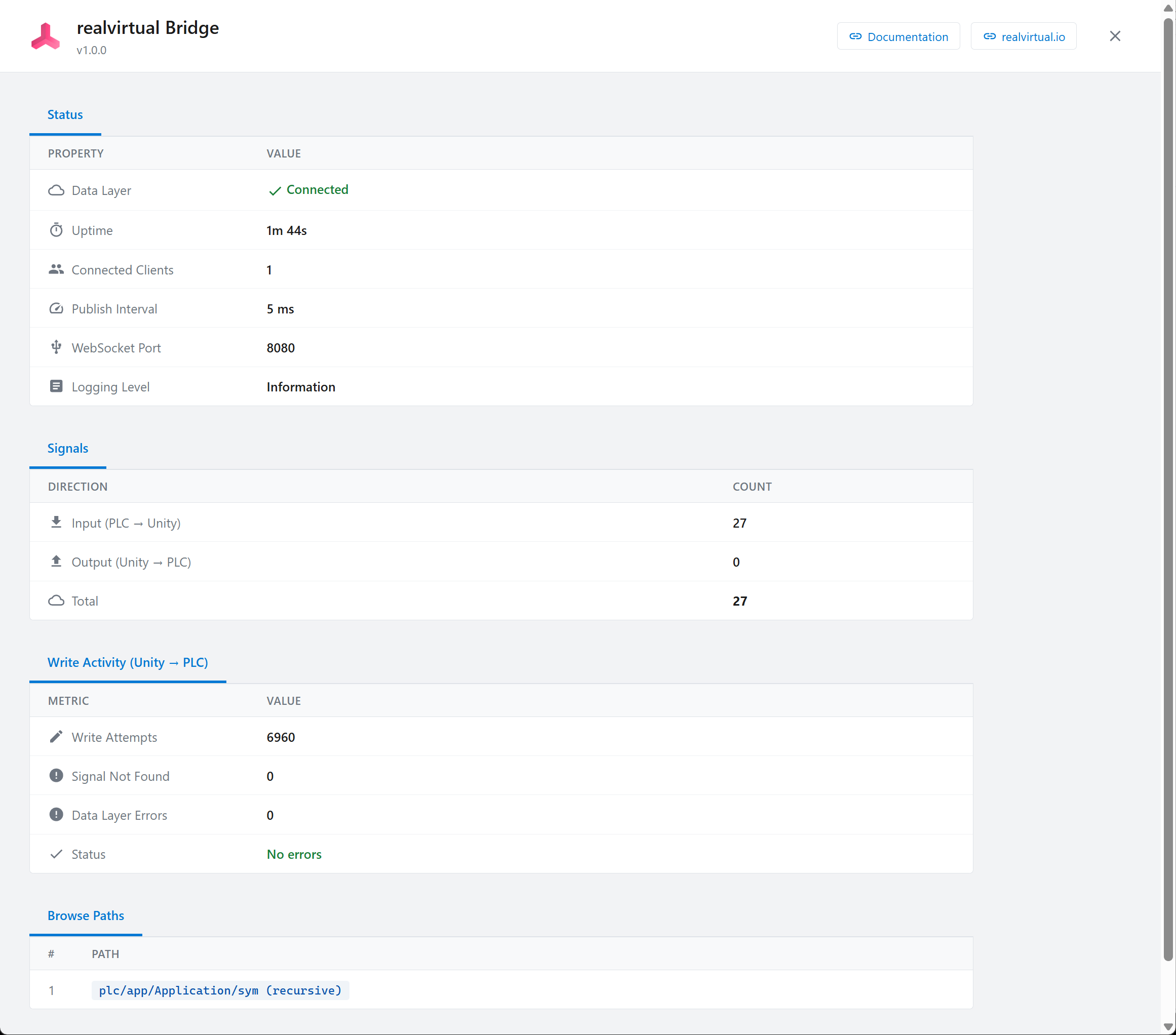Click the stopwatch icon next to Uptime
1176x1035 pixels.
click(56, 230)
